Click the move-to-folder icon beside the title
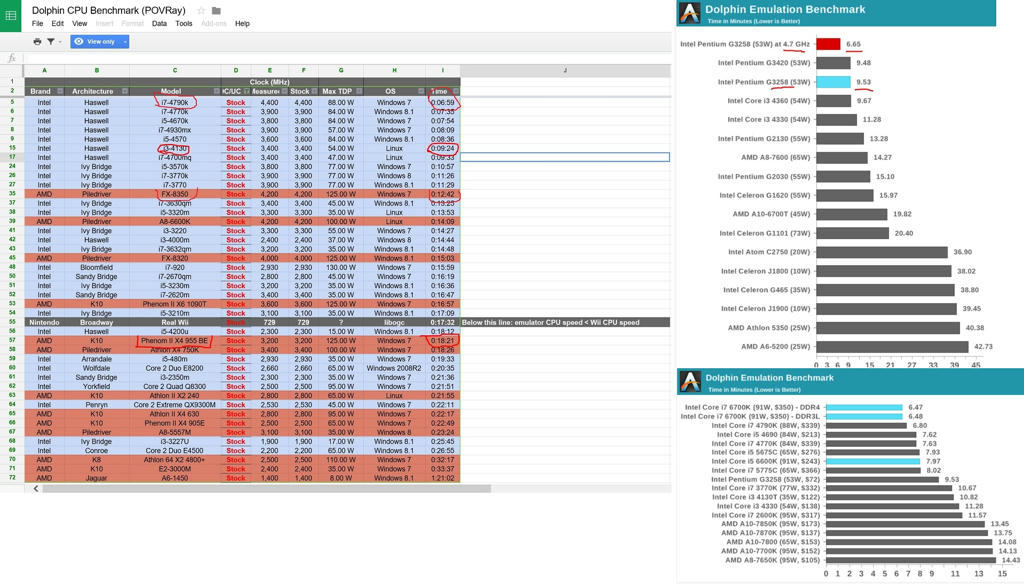 216,10
